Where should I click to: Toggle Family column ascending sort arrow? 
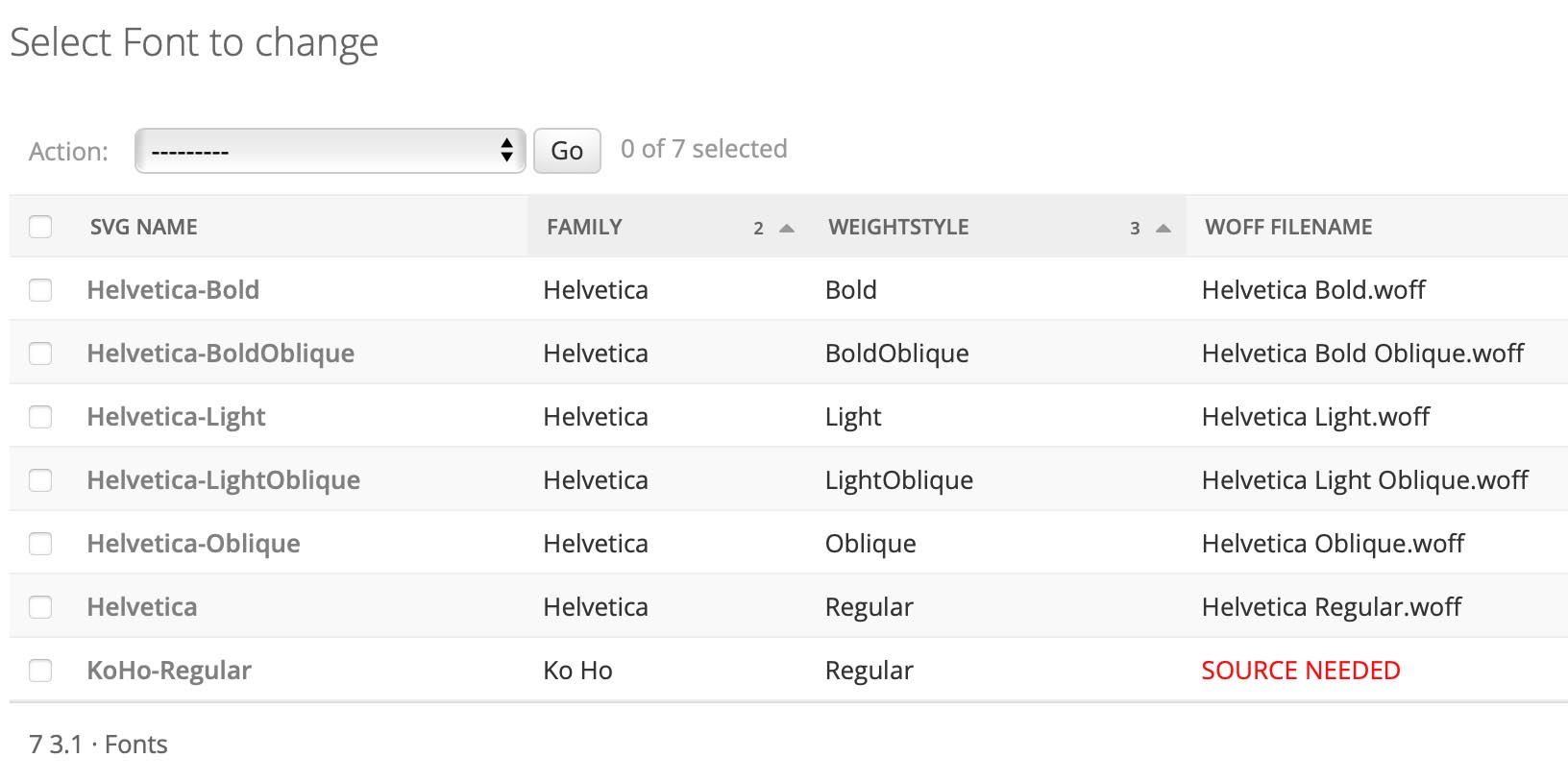pyautogui.click(x=787, y=229)
